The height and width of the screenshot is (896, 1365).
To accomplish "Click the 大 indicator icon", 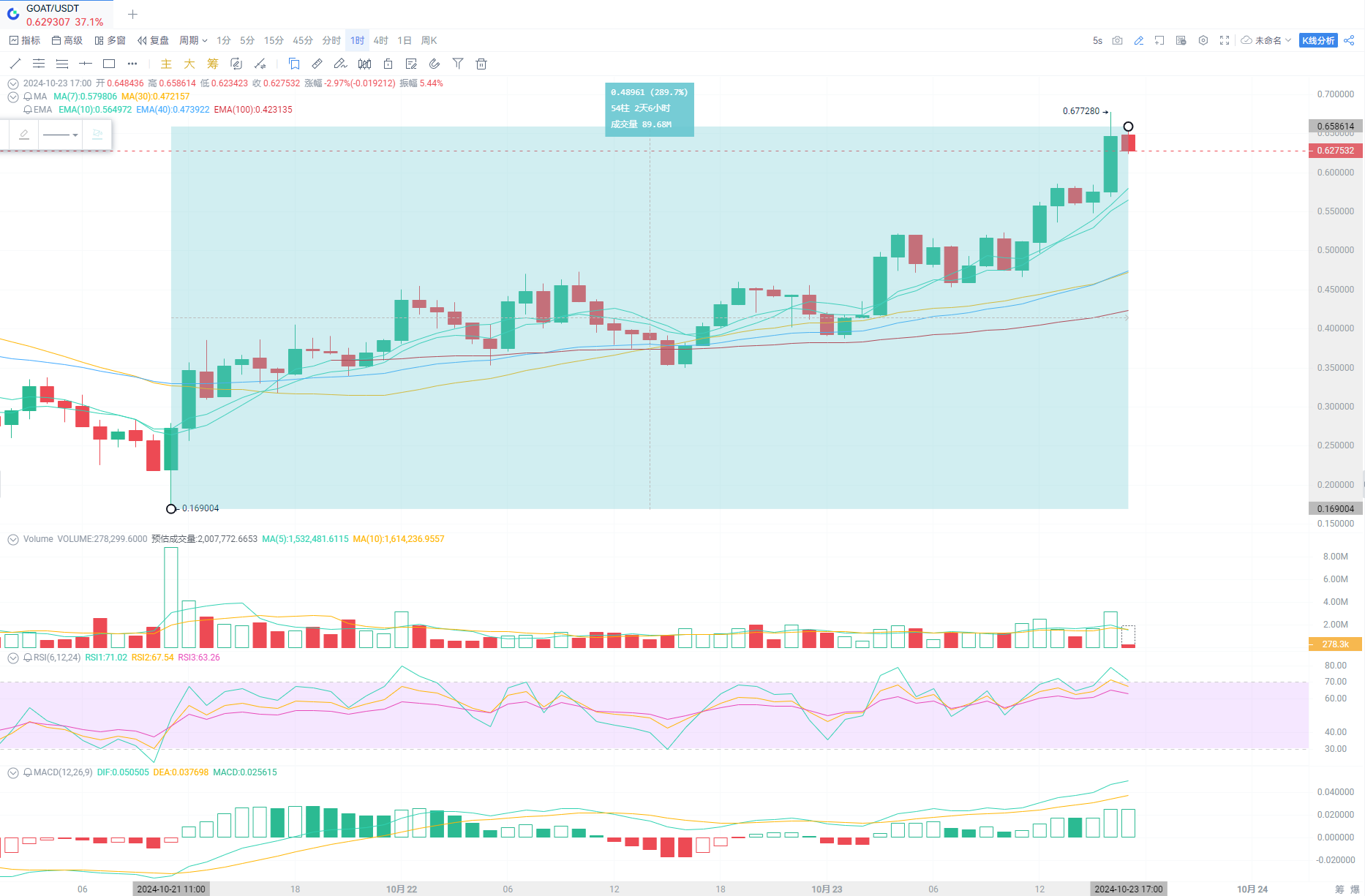I will 189,64.
